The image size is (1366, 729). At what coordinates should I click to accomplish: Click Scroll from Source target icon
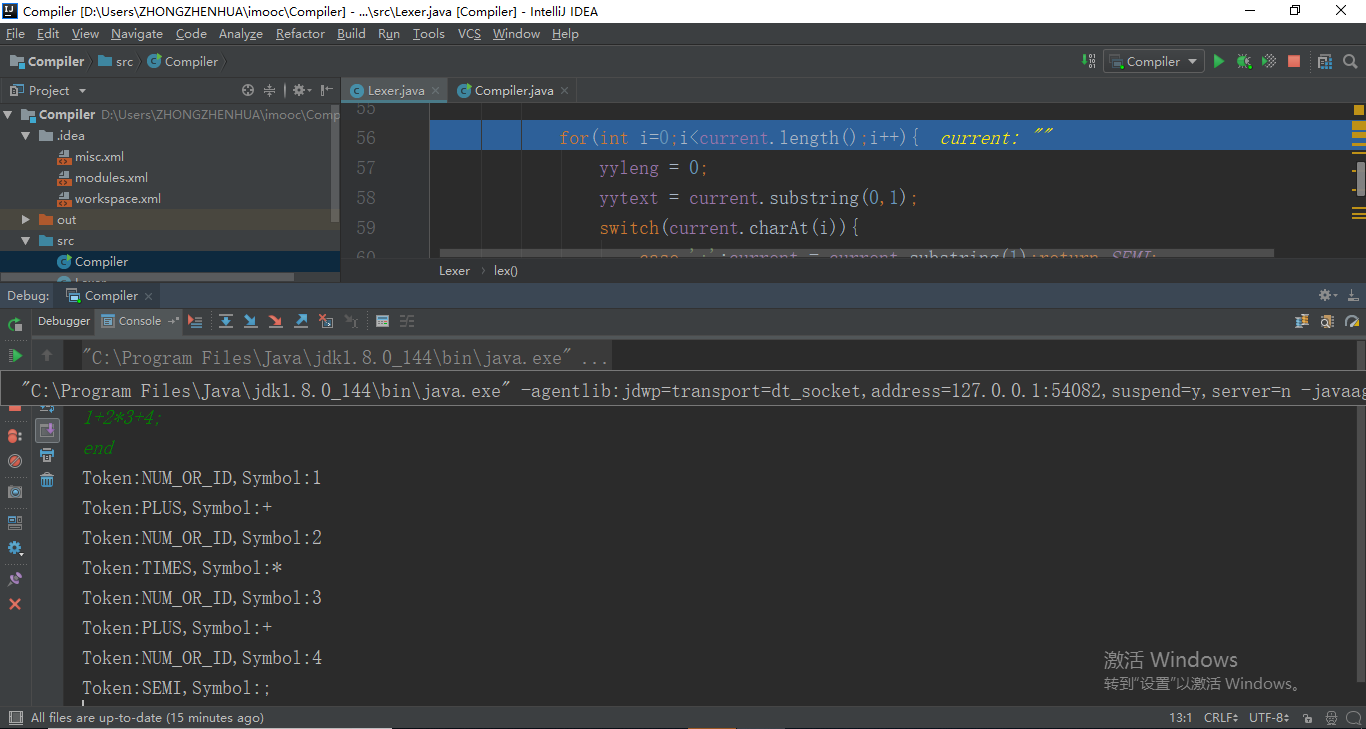coord(248,90)
